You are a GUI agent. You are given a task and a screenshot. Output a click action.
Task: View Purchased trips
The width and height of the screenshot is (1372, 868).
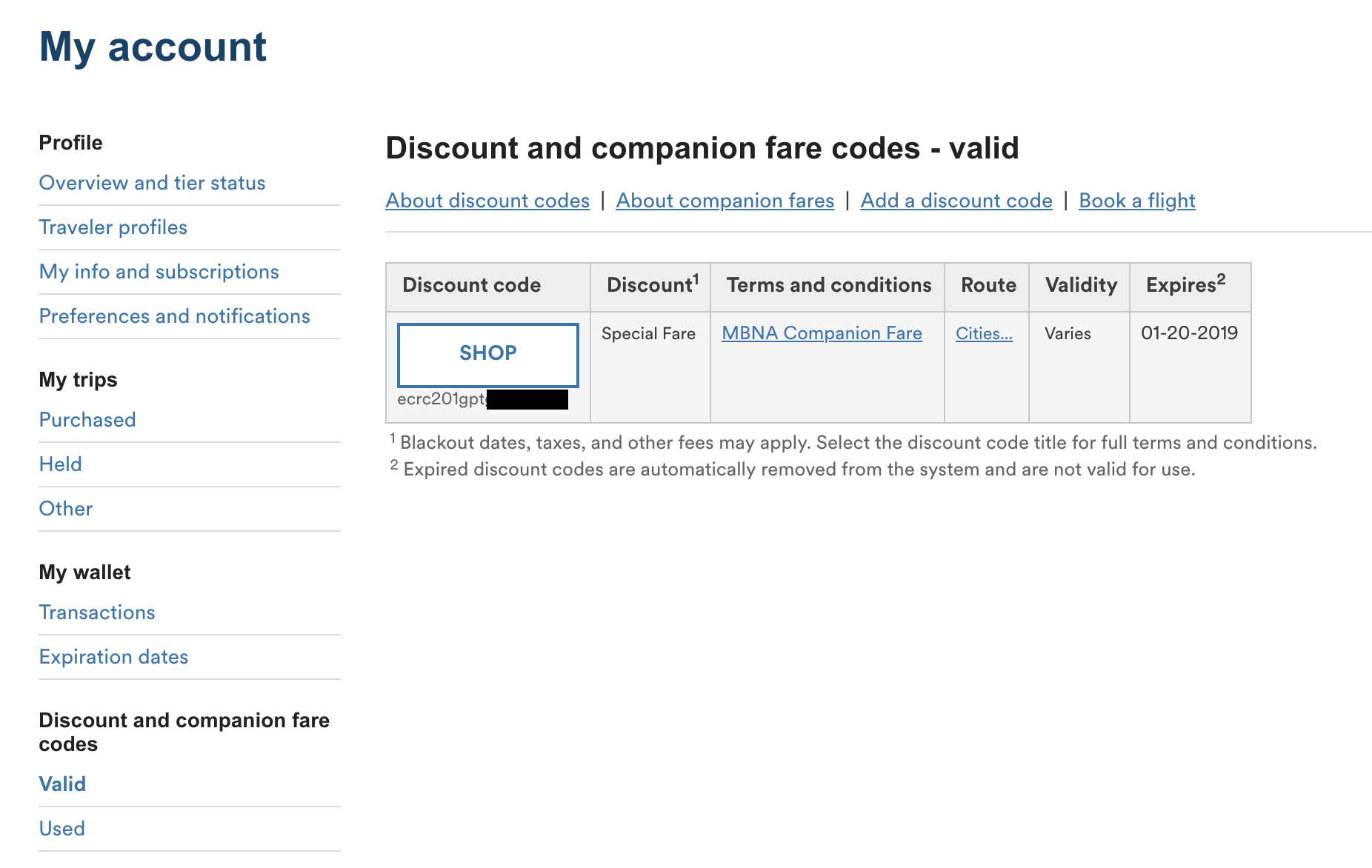[x=87, y=420]
